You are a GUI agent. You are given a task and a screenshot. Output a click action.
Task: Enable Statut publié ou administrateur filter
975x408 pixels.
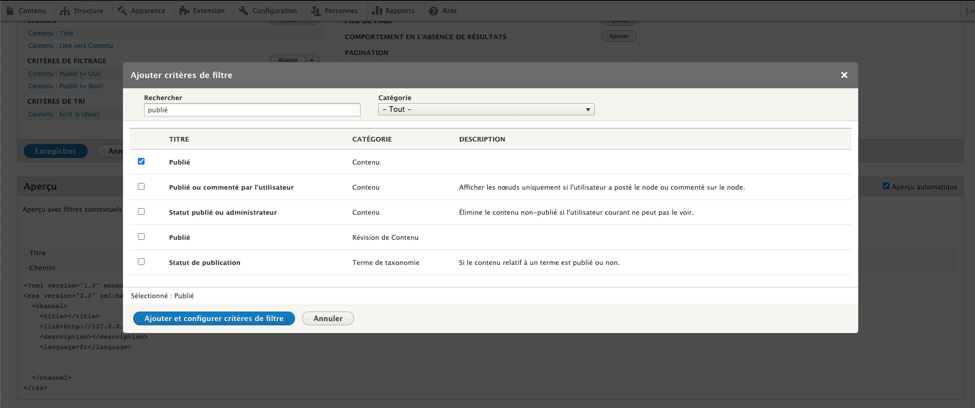click(x=141, y=212)
